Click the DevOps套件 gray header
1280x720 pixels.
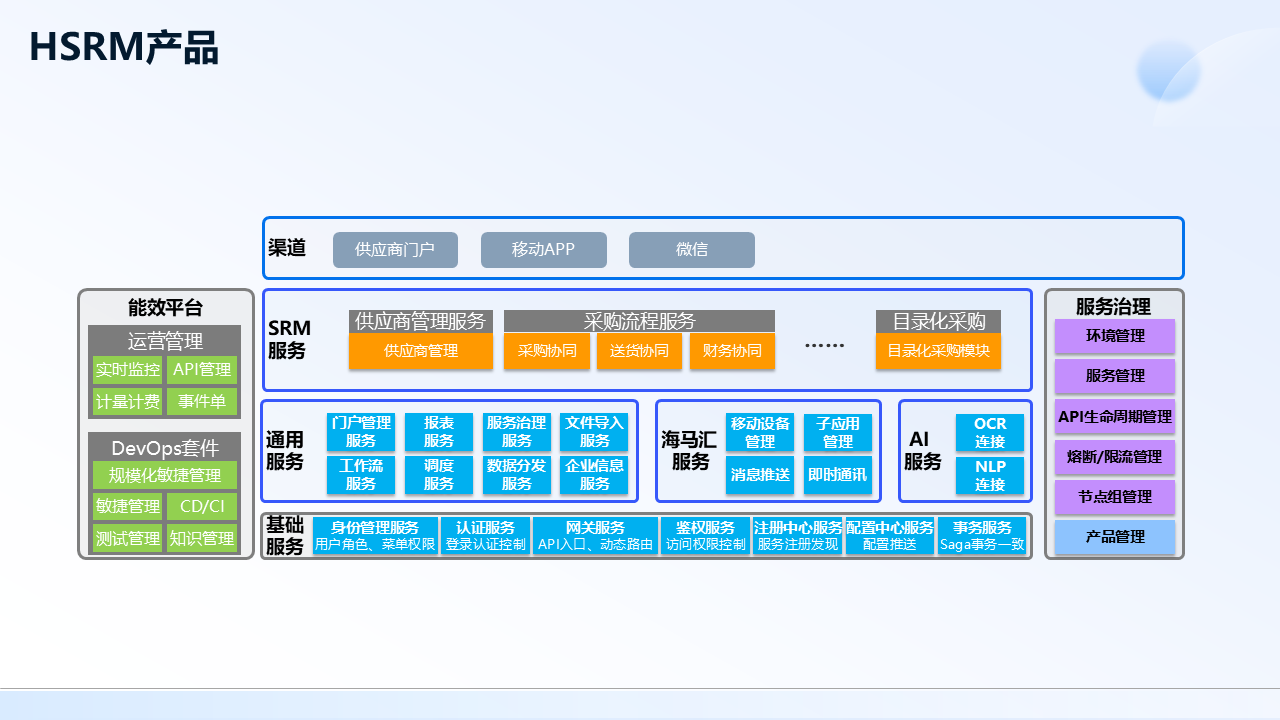coord(165,447)
